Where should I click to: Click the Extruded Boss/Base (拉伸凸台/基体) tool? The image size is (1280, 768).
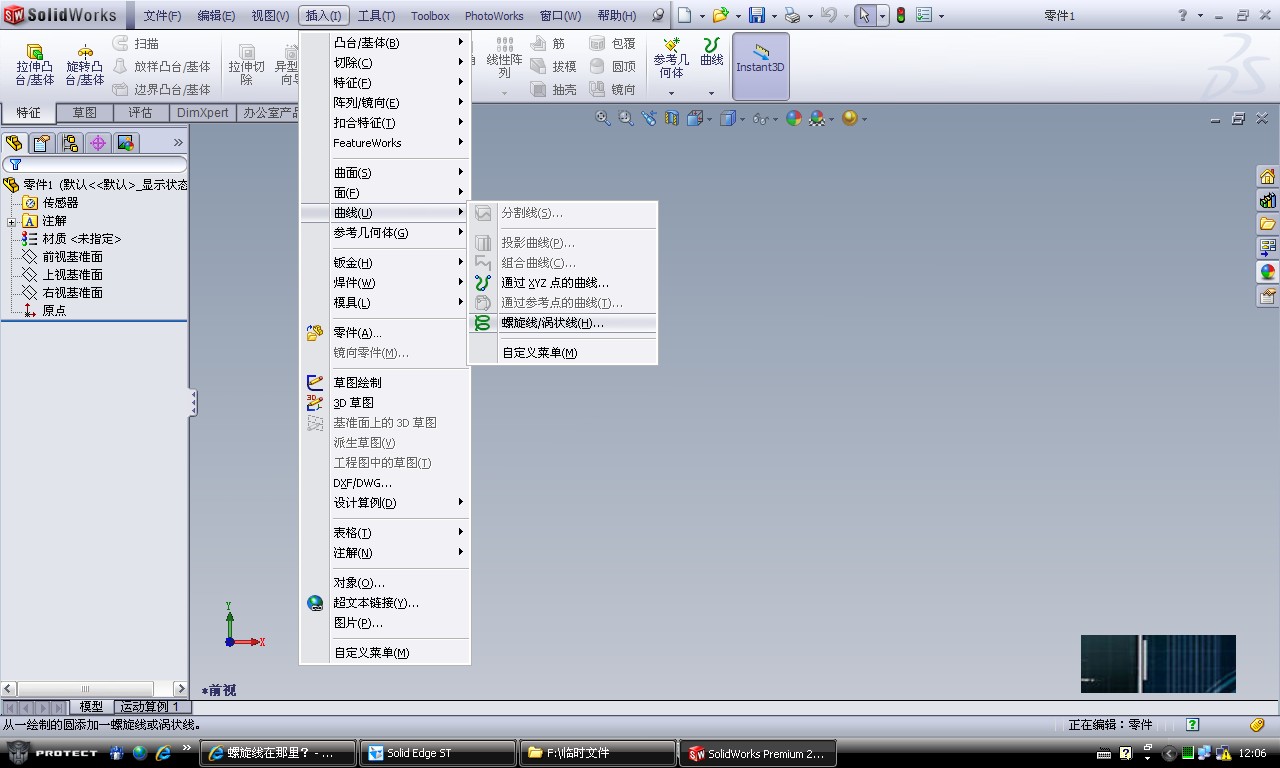click(x=35, y=65)
